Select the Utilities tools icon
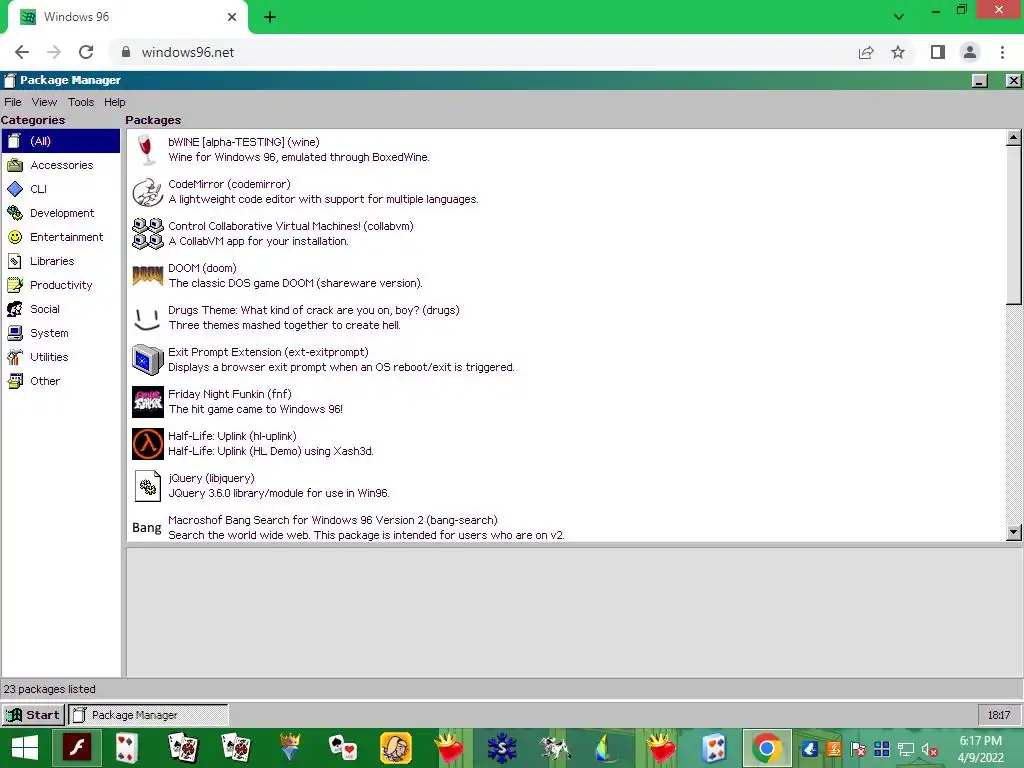1024x768 pixels. pyautogui.click(x=15, y=357)
